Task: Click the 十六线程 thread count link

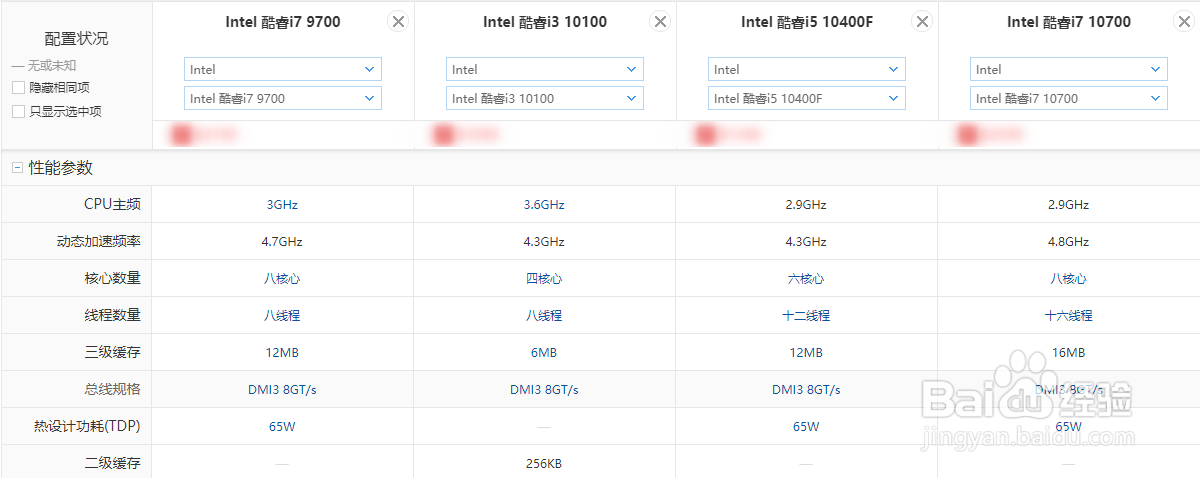Action: (1068, 316)
